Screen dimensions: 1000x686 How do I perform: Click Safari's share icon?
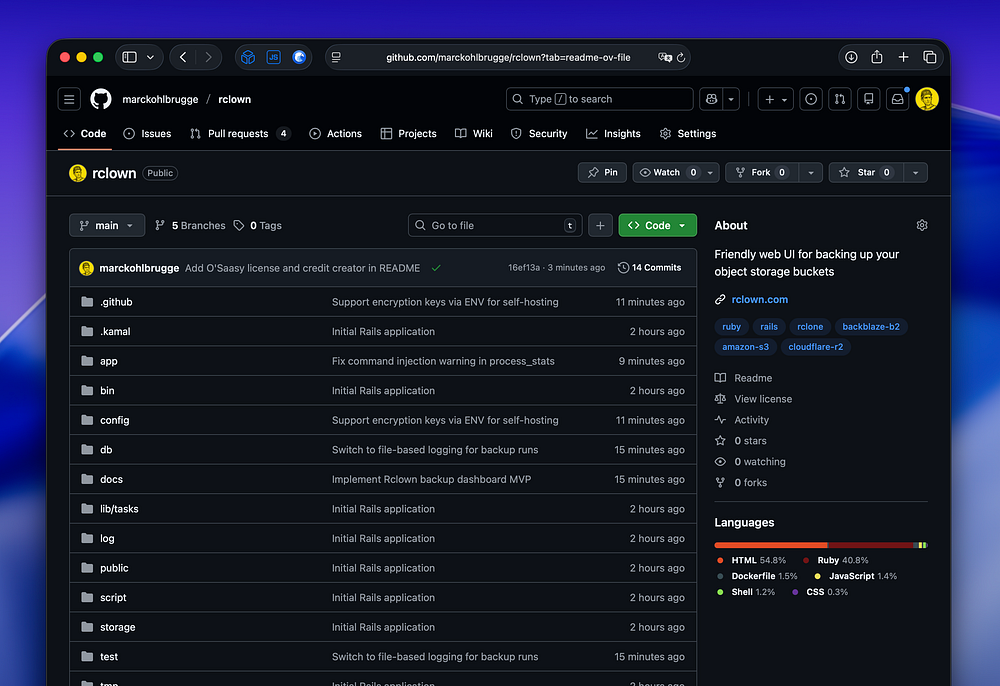point(877,57)
